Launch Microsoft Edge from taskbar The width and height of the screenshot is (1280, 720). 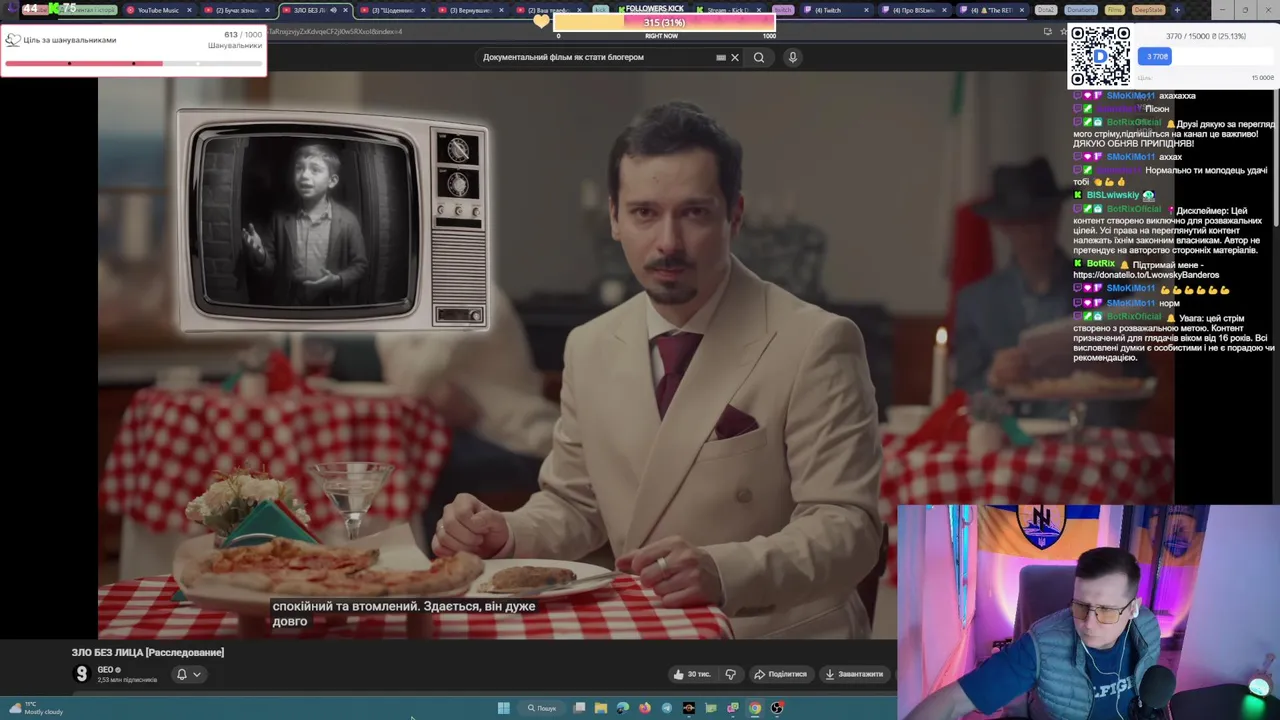click(x=623, y=708)
